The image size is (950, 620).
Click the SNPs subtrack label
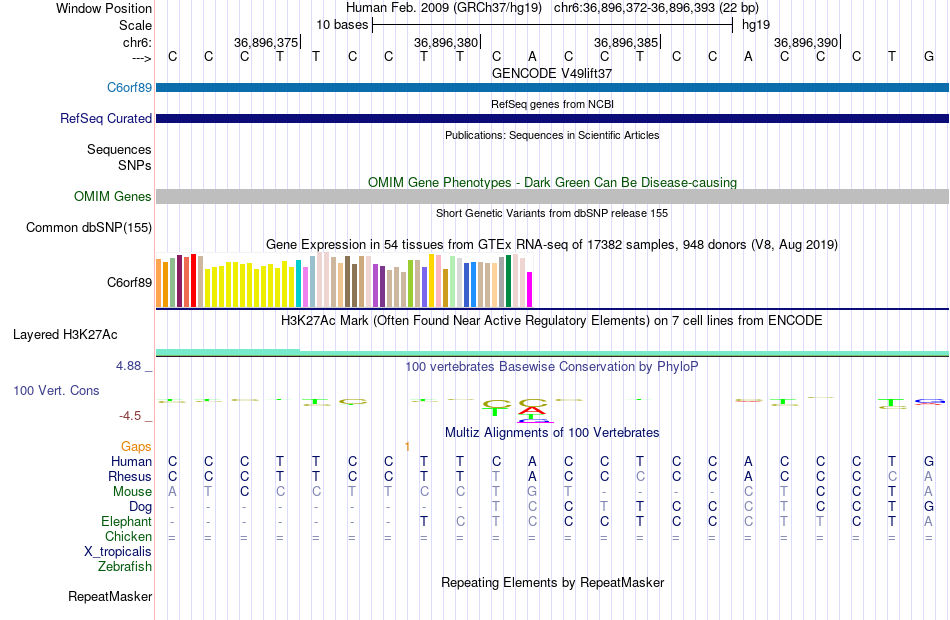(x=135, y=165)
